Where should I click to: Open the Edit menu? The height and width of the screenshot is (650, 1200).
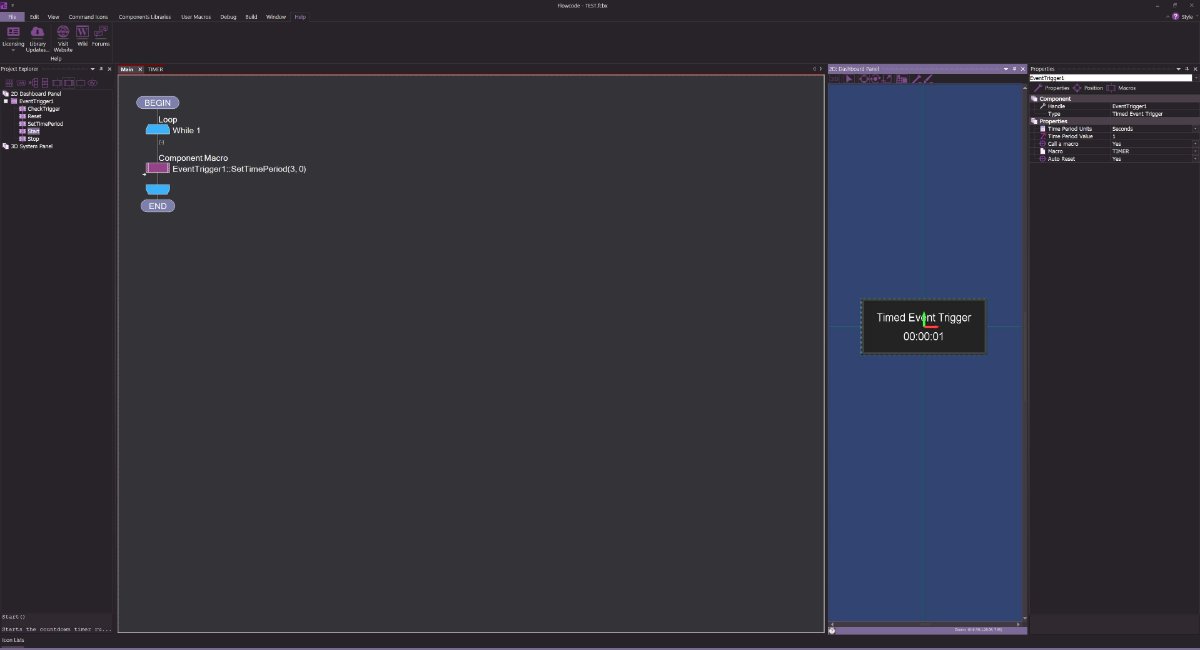[x=34, y=17]
